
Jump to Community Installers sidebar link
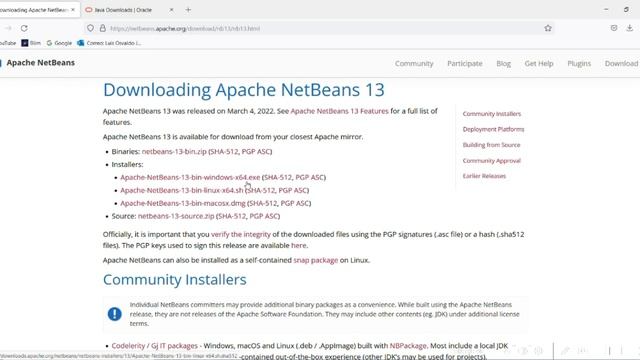pyautogui.click(x=492, y=114)
